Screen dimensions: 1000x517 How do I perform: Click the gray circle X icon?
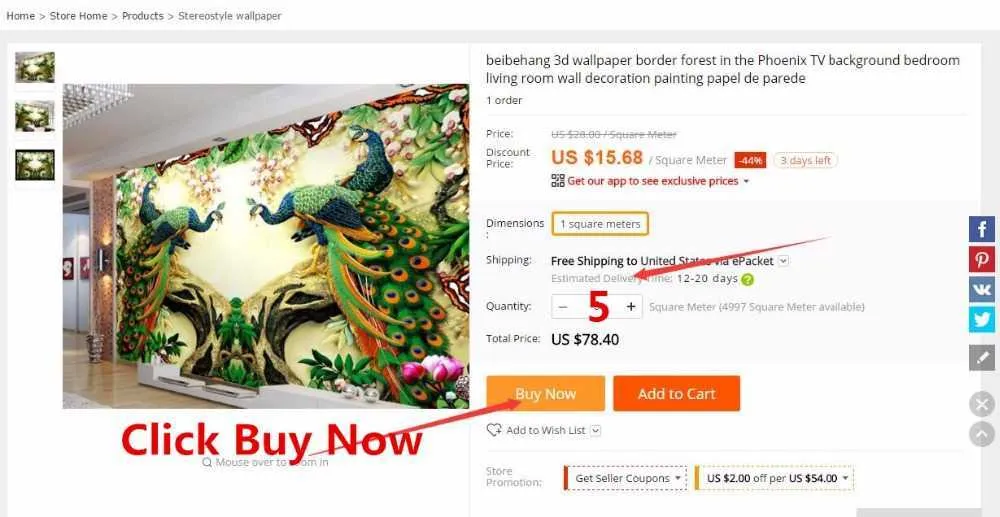982,404
